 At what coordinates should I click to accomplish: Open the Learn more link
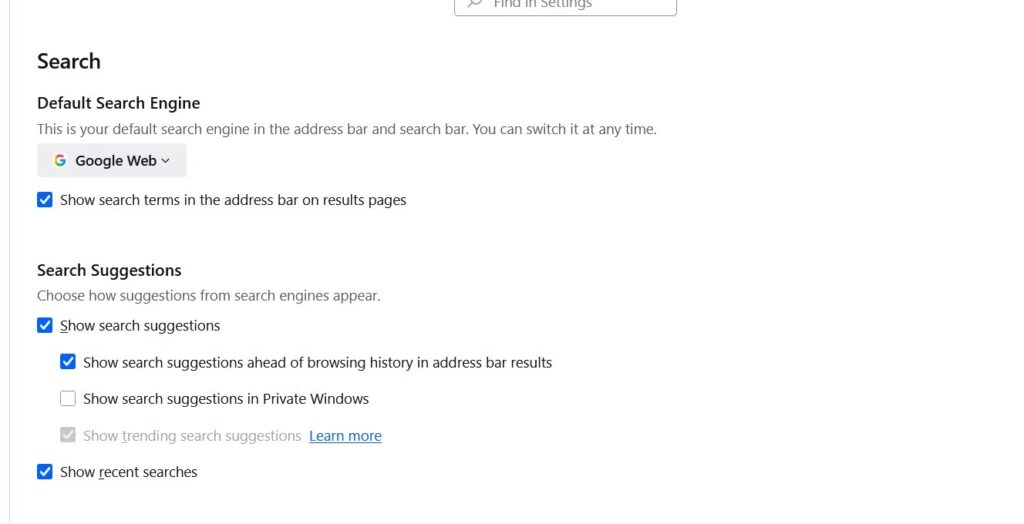click(x=345, y=436)
